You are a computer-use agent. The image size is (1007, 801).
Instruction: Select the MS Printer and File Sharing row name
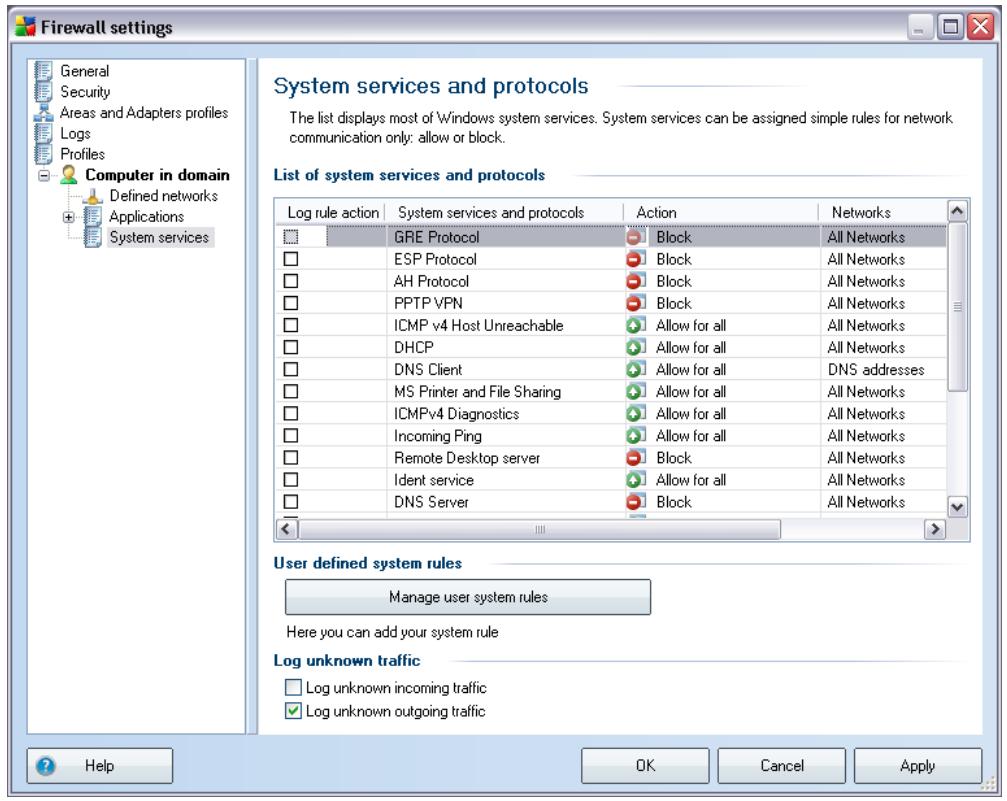point(477,392)
